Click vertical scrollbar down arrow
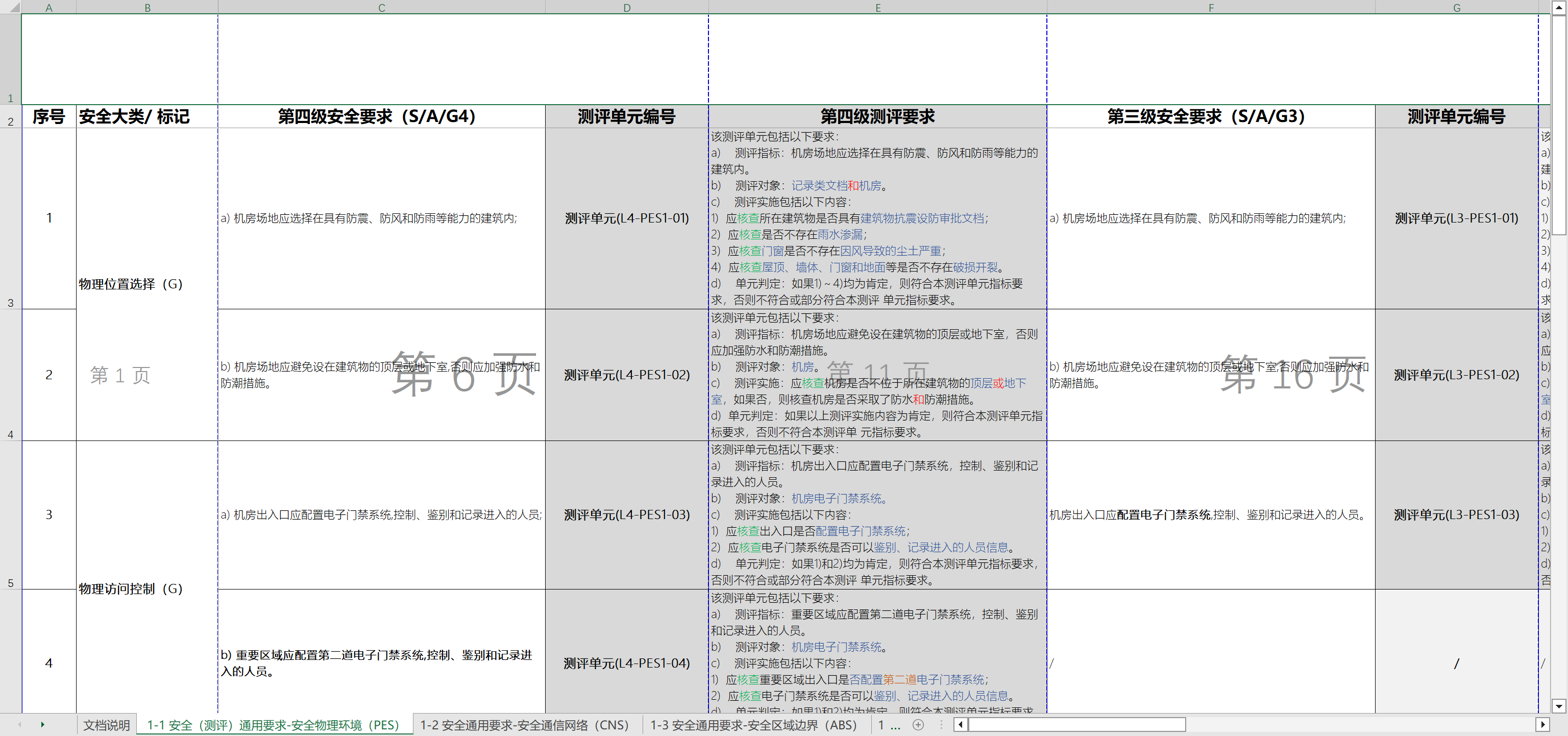The width and height of the screenshot is (1568, 736). [x=1558, y=706]
